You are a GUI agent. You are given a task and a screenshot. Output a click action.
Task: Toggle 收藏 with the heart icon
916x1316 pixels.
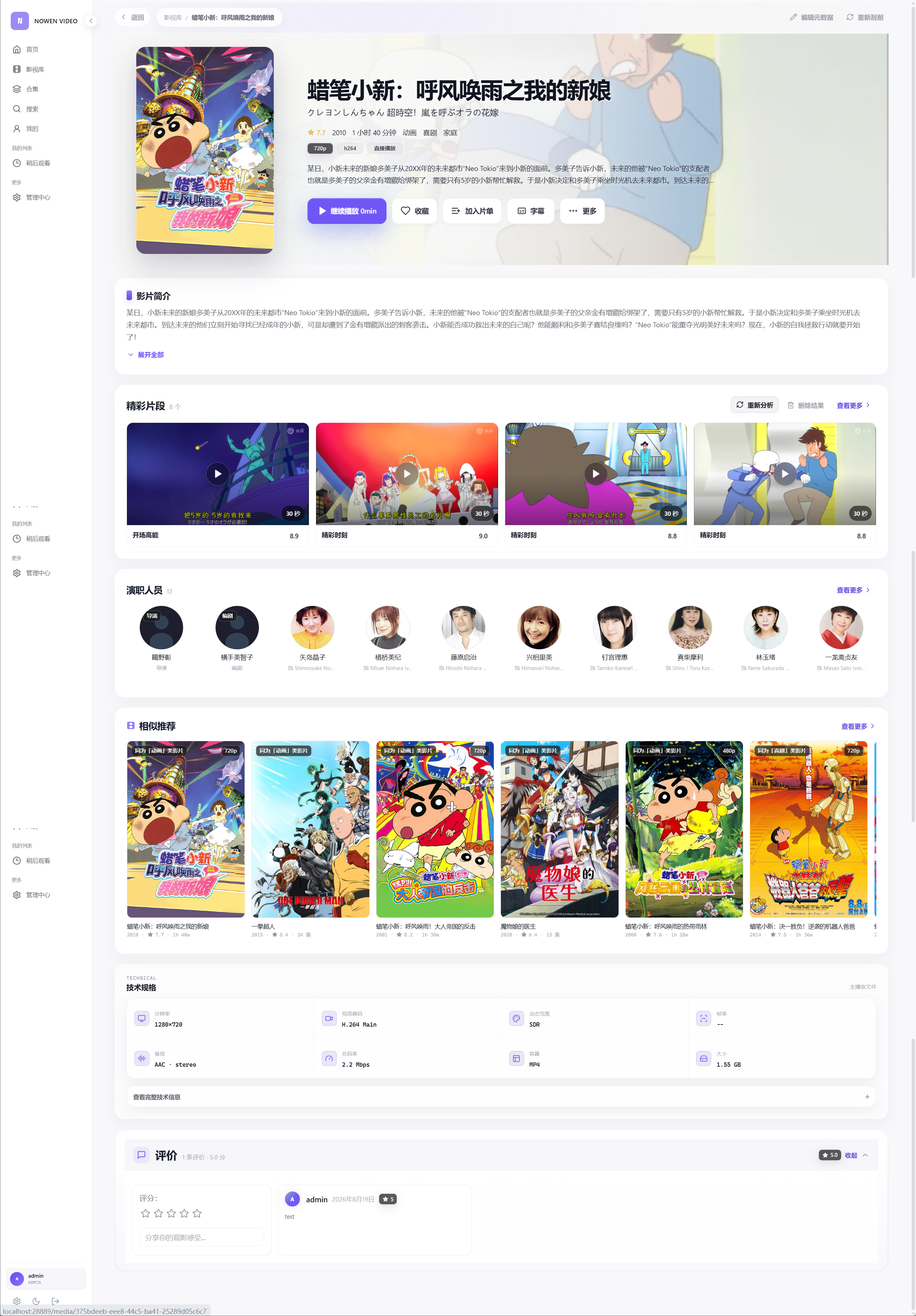tap(405, 211)
